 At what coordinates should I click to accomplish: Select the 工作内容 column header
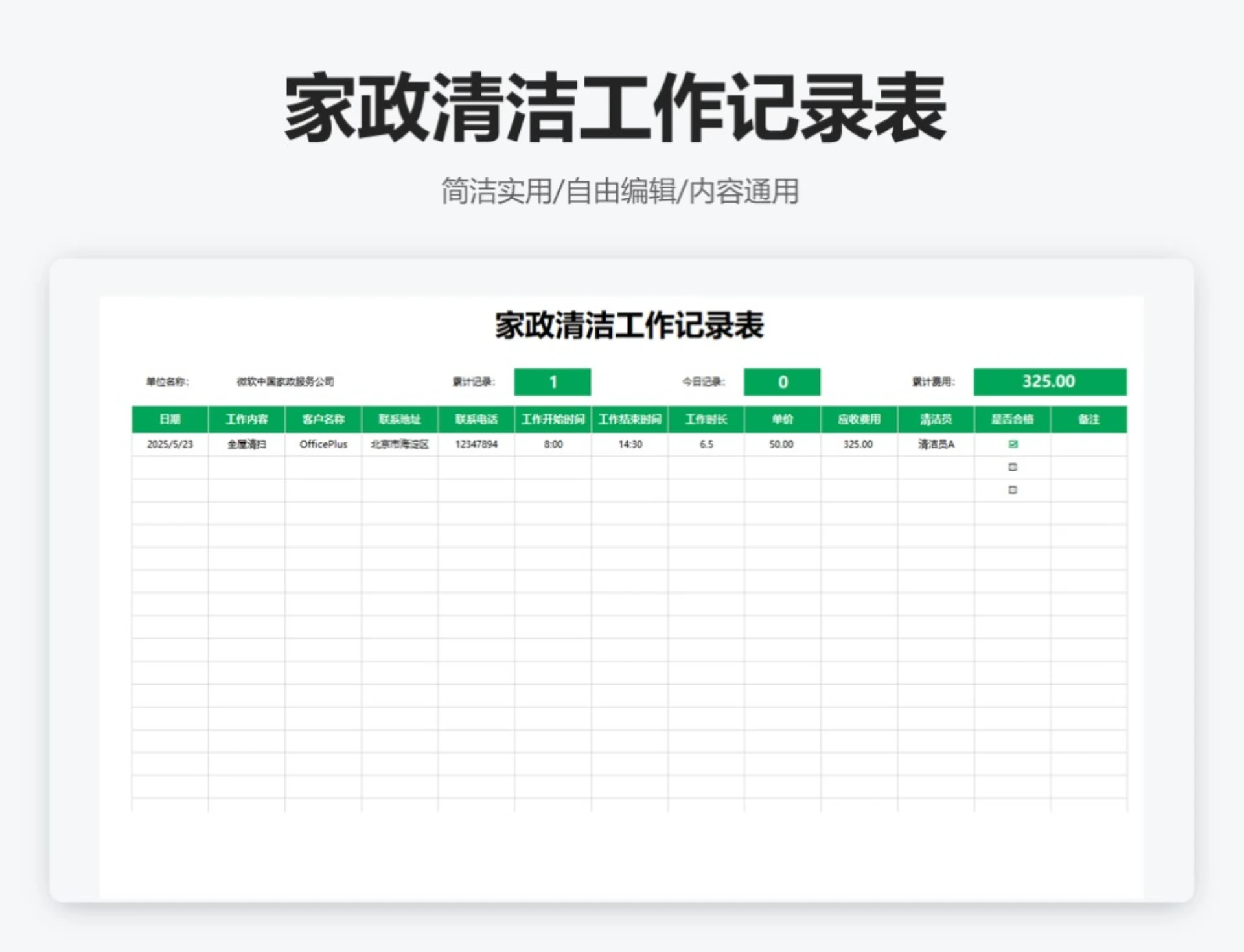[247, 420]
